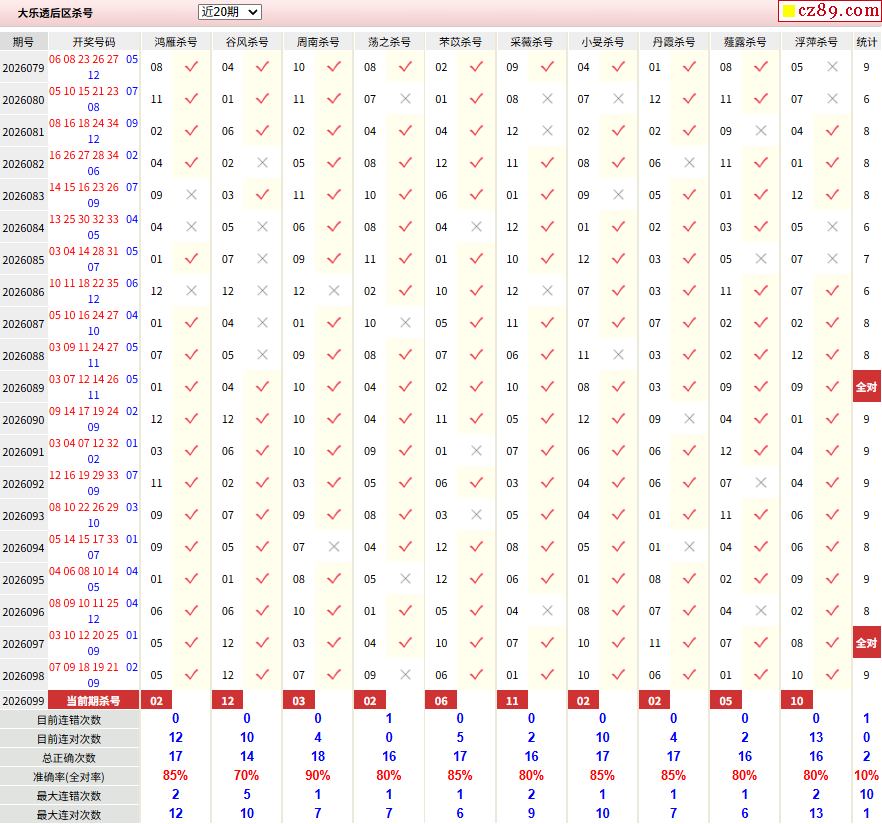Click the gray X under 鸿雁杀号 for 2026083

(x=192, y=195)
